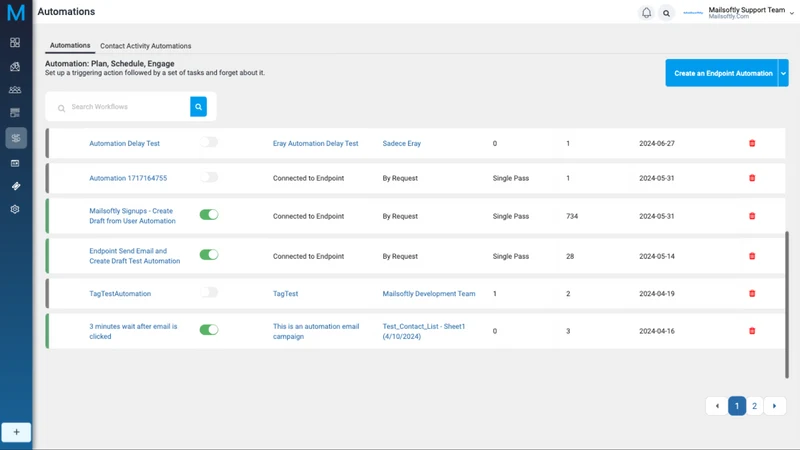Click the Mailsoftly M logo

coord(16,12)
